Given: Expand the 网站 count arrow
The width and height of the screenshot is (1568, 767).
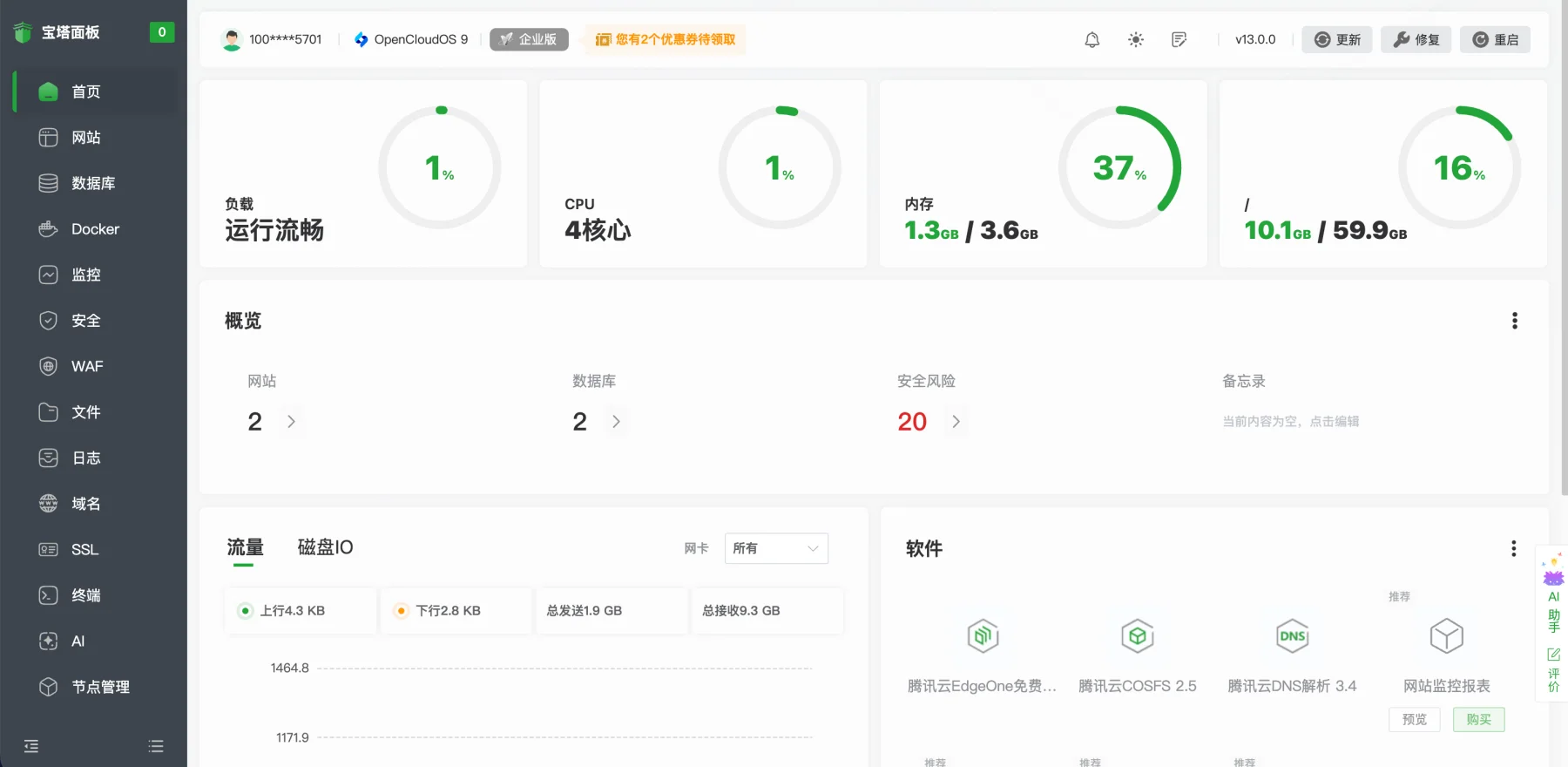Looking at the screenshot, I should (291, 422).
